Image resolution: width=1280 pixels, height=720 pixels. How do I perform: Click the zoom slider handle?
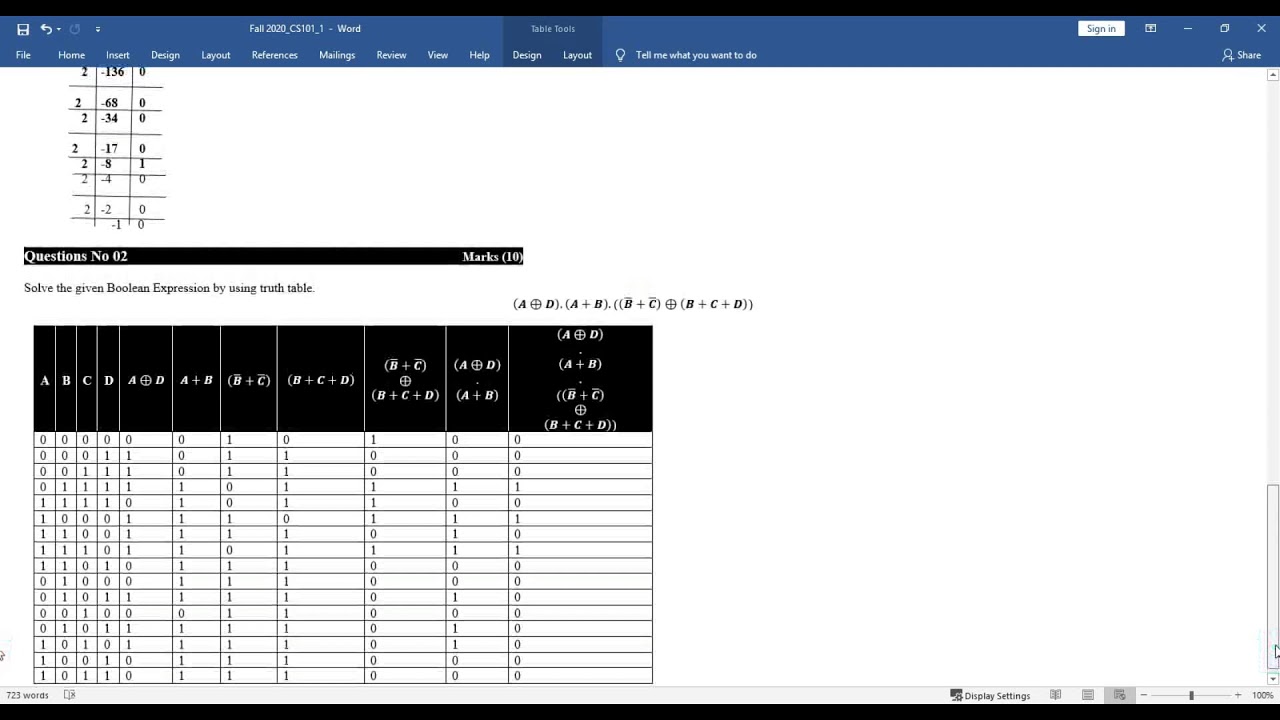click(x=1191, y=695)
